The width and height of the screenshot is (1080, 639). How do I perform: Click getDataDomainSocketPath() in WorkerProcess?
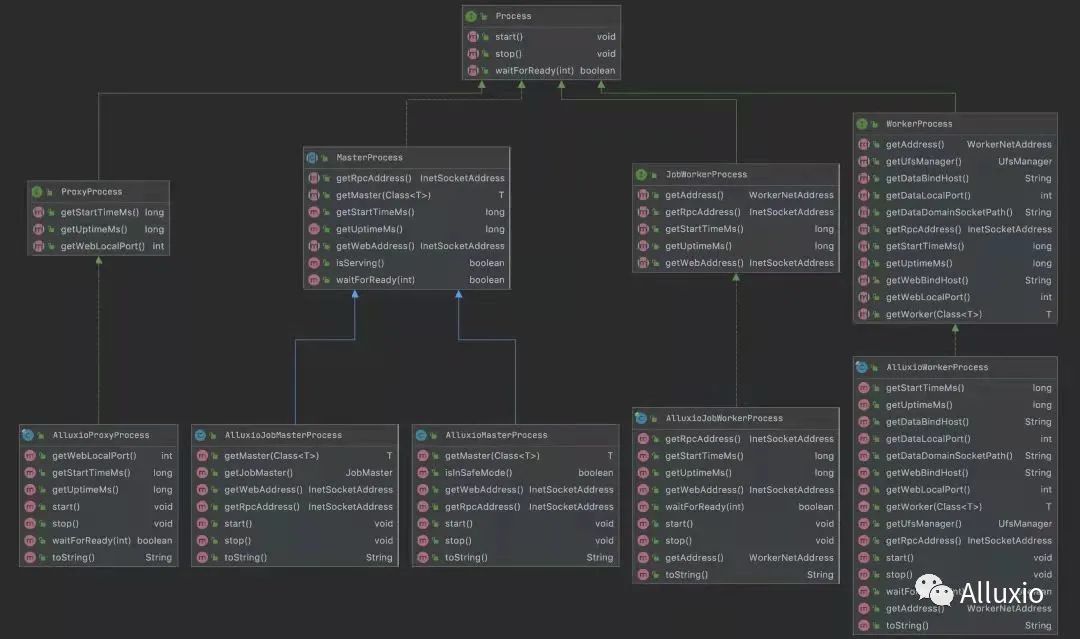[x=949, y=212]
